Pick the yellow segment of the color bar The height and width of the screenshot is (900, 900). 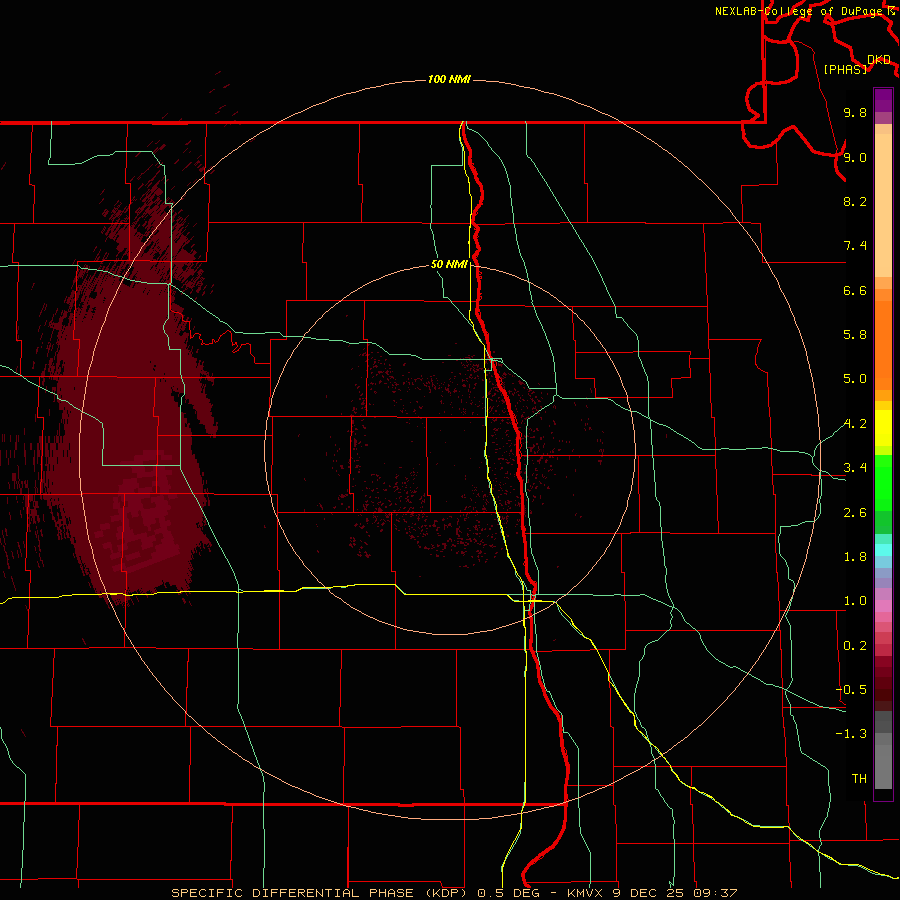click(x=883, y=428)
